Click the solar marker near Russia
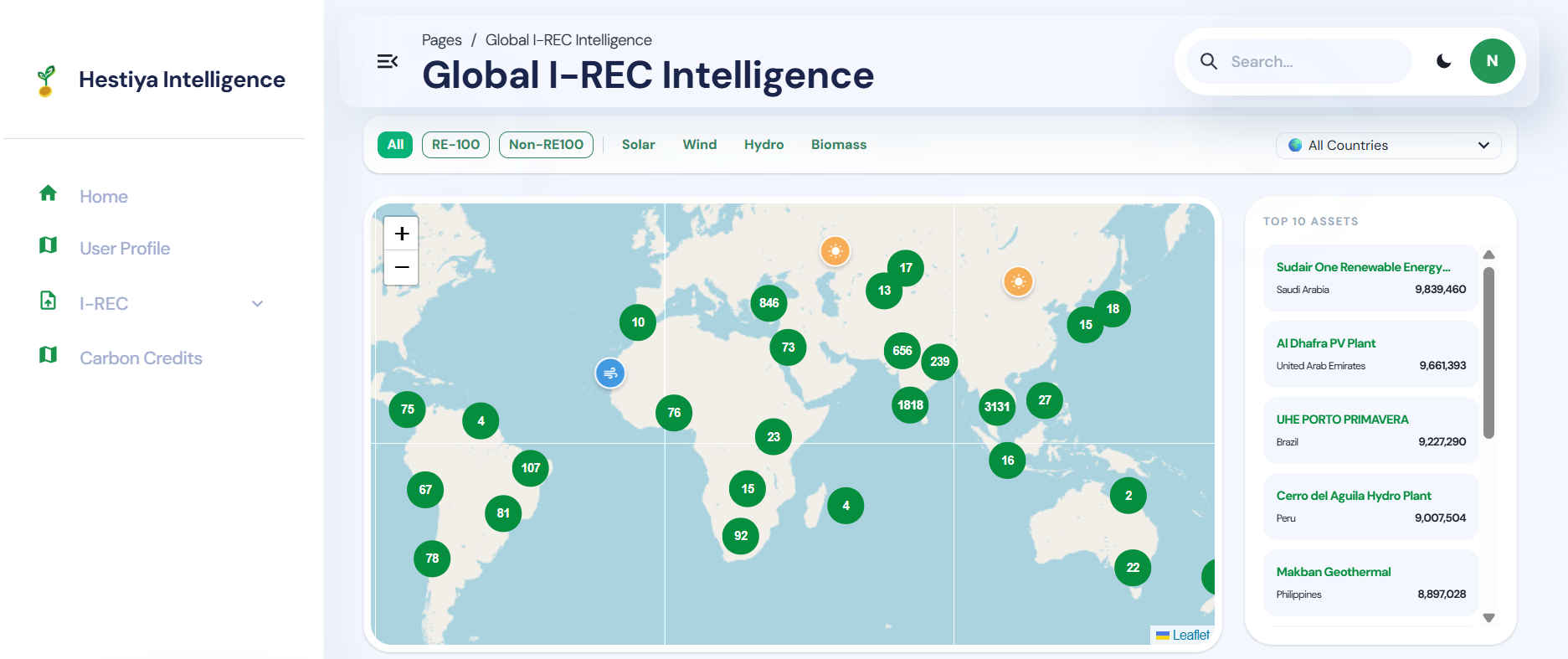The width and height of the screenshot is (1568, 659). click(x=835, y=250)
